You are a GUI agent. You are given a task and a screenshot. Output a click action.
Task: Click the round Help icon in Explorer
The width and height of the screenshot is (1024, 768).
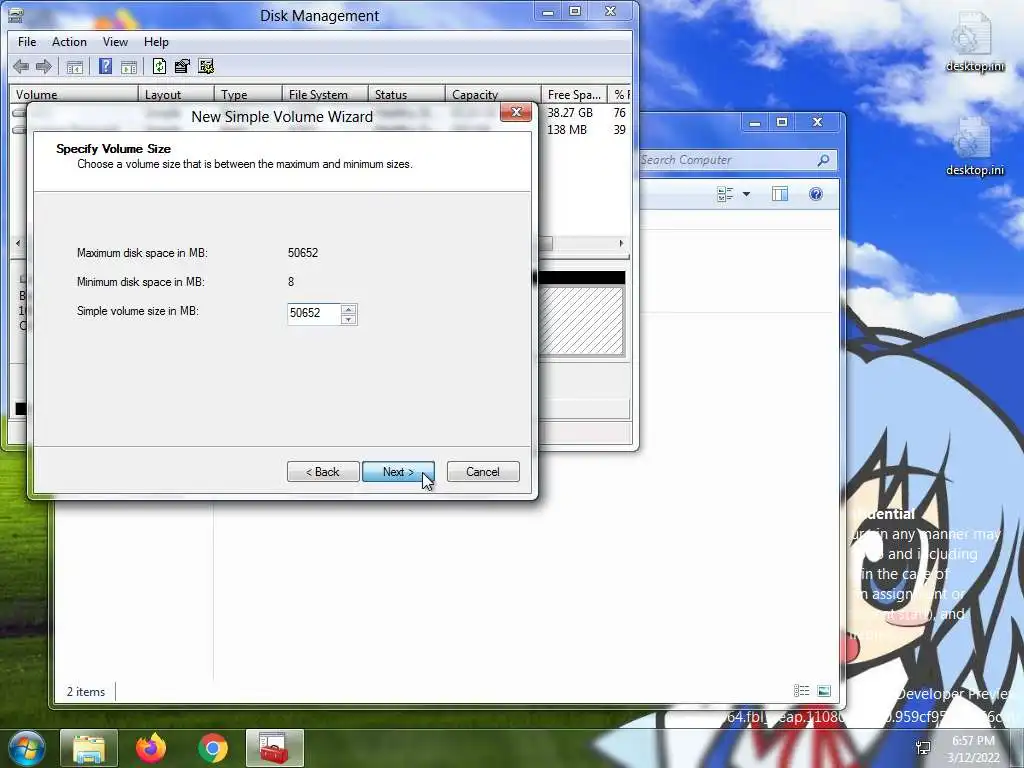[x=816, y=194]
